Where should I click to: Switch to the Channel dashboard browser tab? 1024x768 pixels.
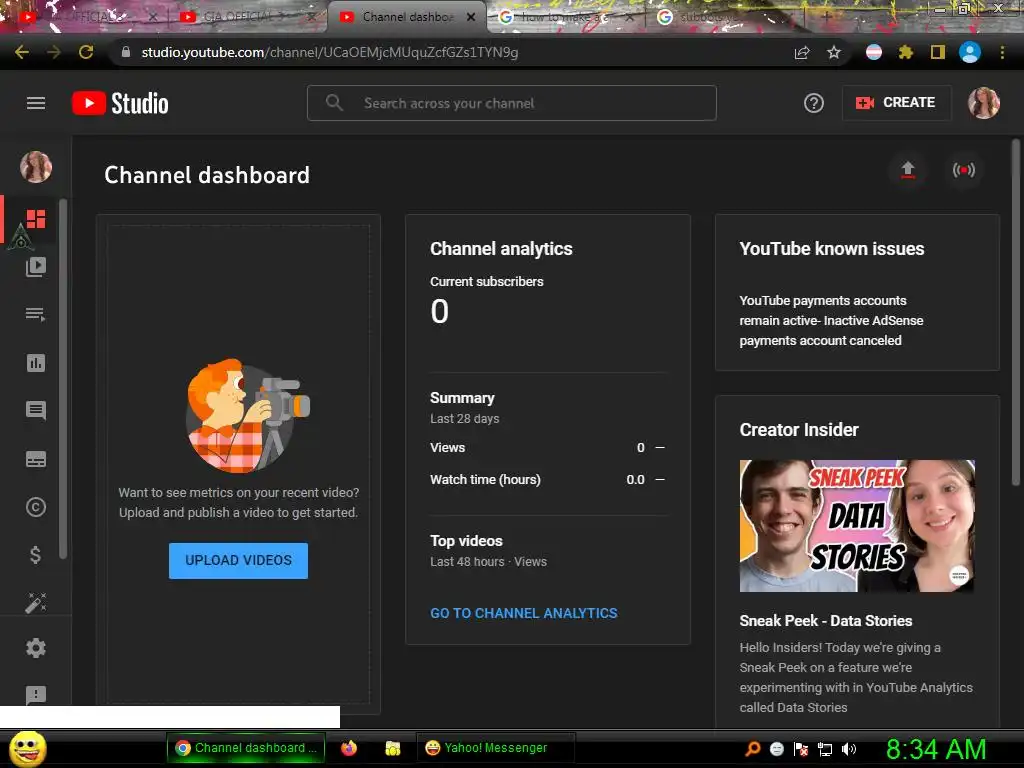pos(408,17)
